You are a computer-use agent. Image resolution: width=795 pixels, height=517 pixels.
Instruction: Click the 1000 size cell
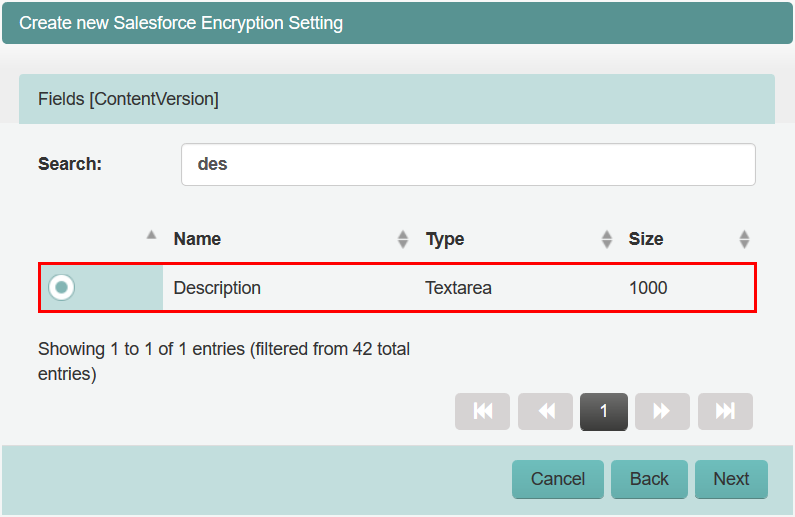(648, 288)
